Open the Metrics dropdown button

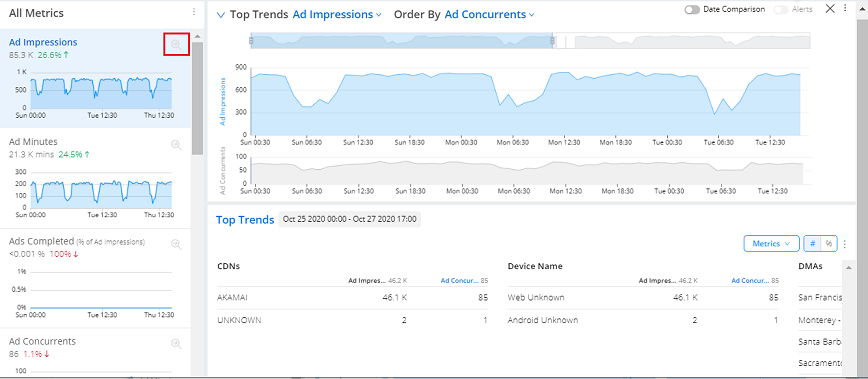click(772, 243)
